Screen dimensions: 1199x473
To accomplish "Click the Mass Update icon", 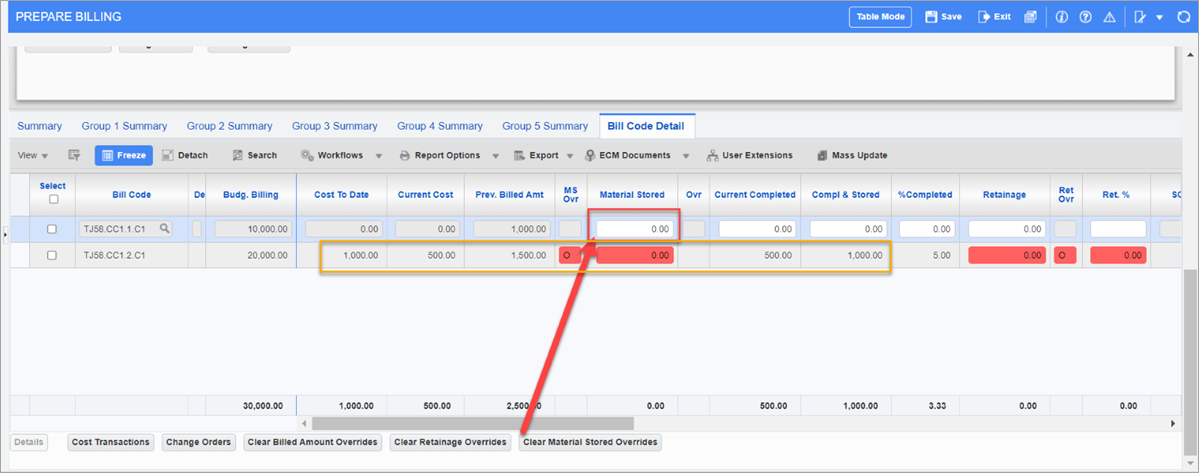I will (823, 155).
